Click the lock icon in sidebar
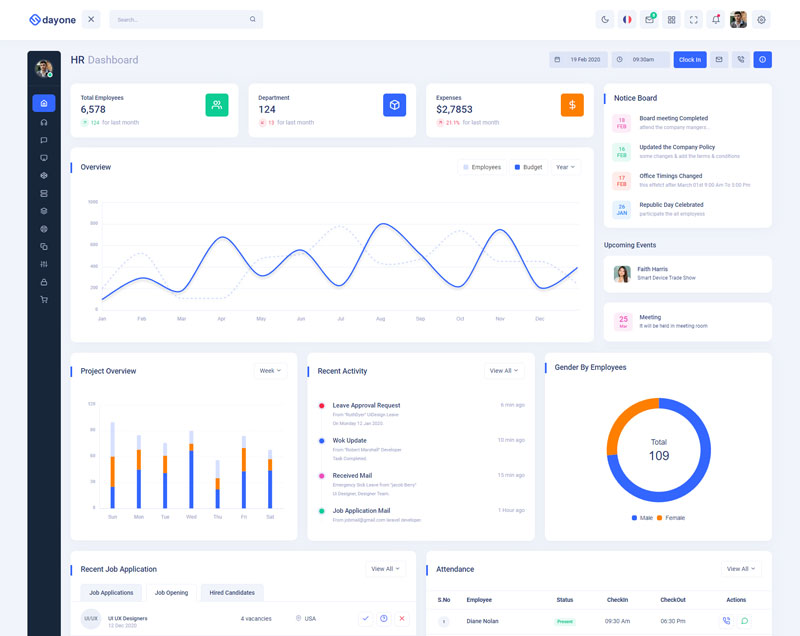 43,282
